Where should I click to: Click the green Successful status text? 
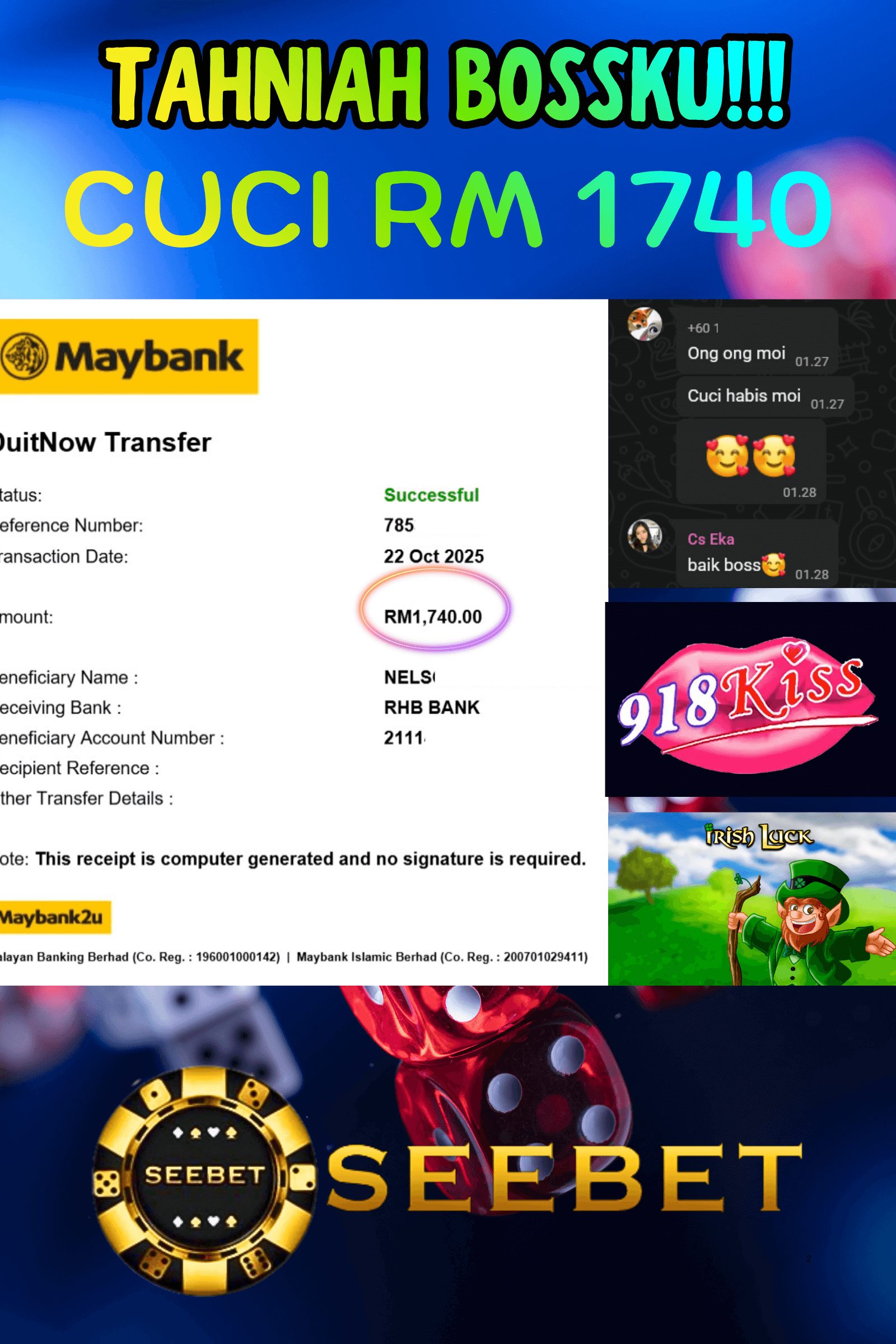tap(431, 495)
